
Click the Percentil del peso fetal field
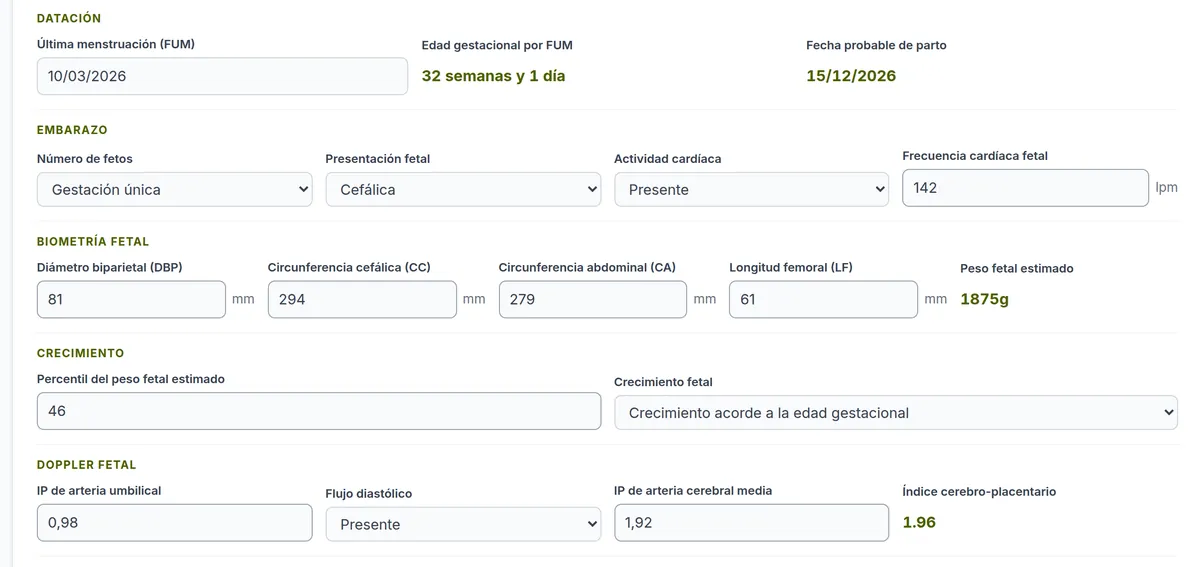tap(319, 411)
